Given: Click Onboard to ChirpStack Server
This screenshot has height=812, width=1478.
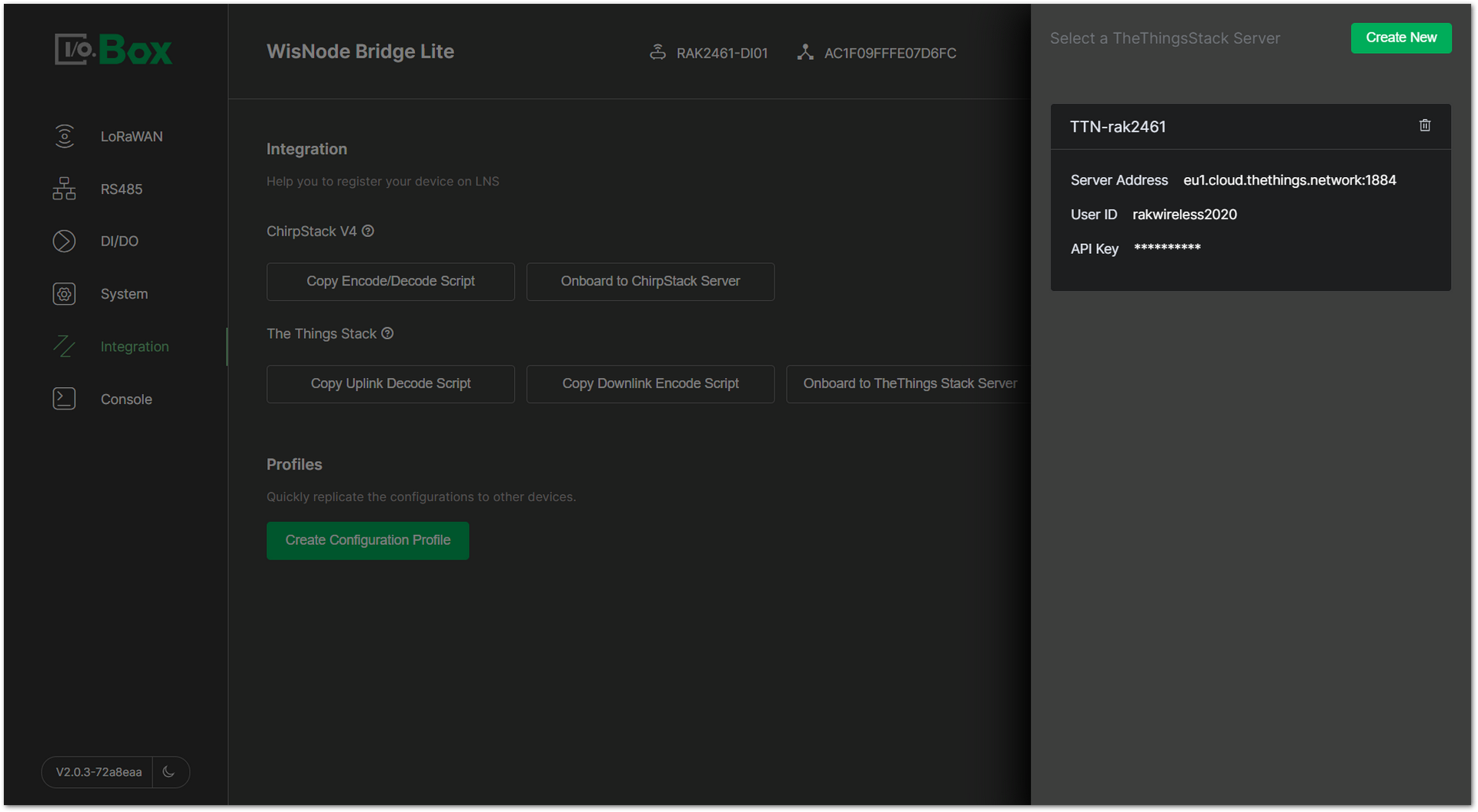Looking at the screenshot, I should 650,282.
